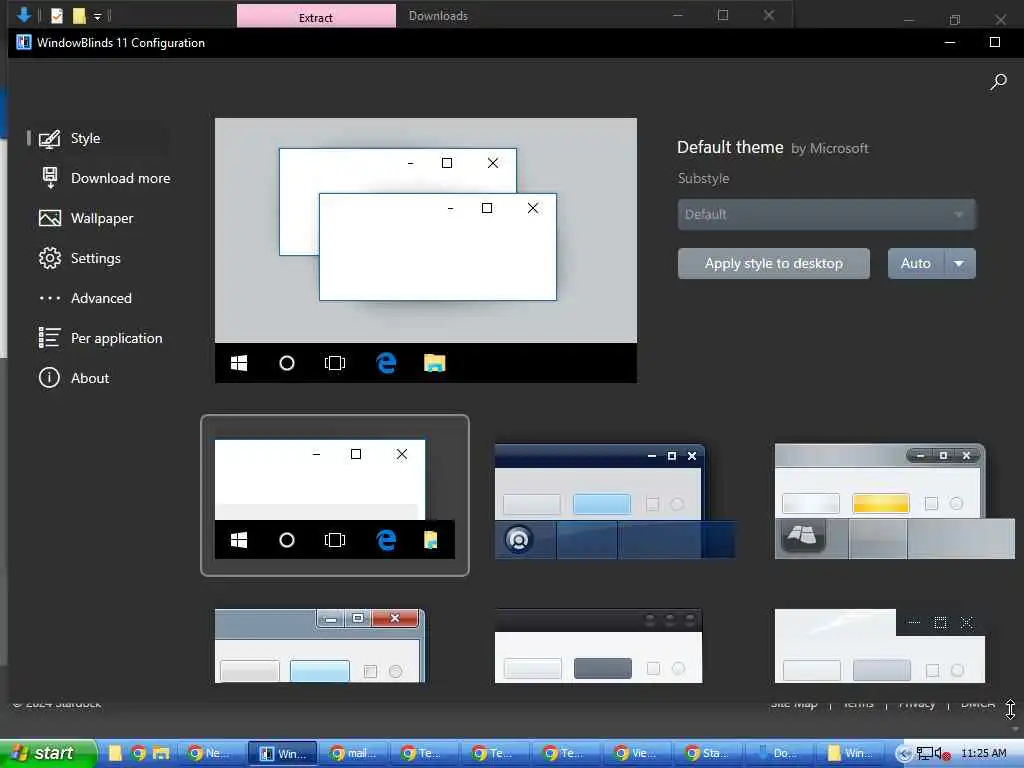
Task: Select the Wallpaper picture icon
Action: tap(50, 218)
